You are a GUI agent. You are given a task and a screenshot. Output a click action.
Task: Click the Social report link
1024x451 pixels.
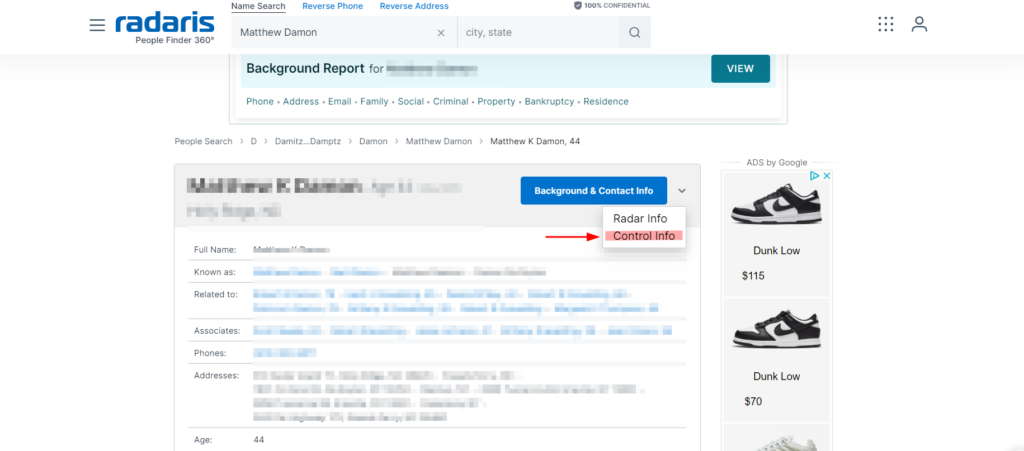pyautogui.click(x=411, y=101)
